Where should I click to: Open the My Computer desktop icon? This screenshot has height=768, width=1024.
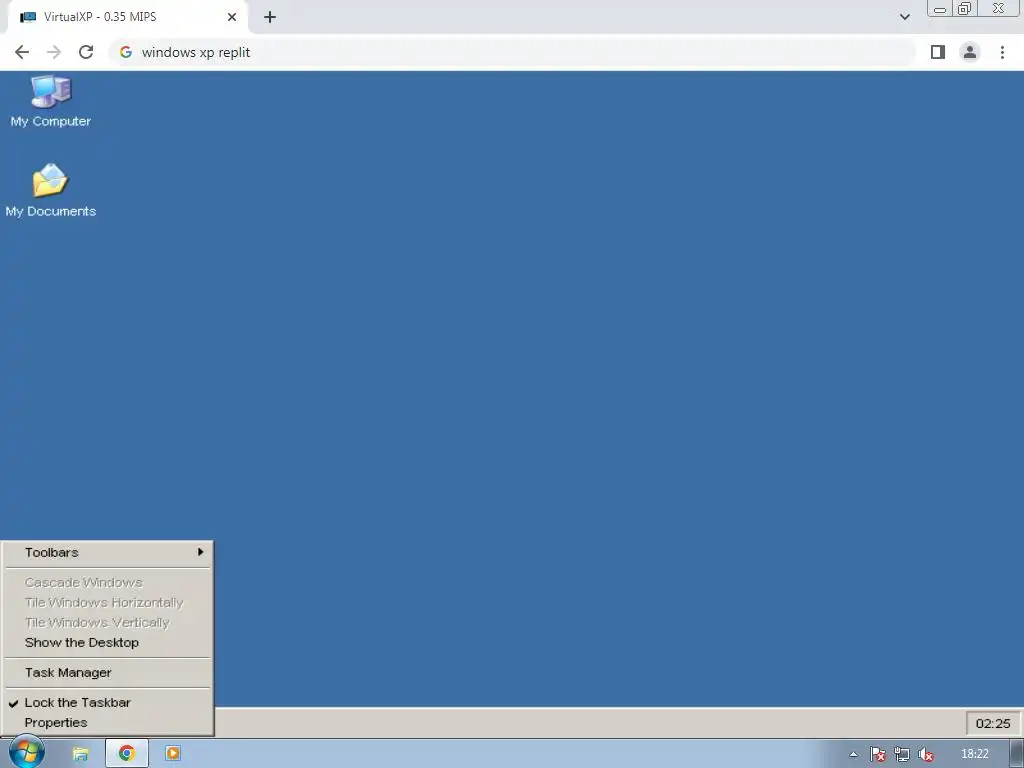pos(50,101)
